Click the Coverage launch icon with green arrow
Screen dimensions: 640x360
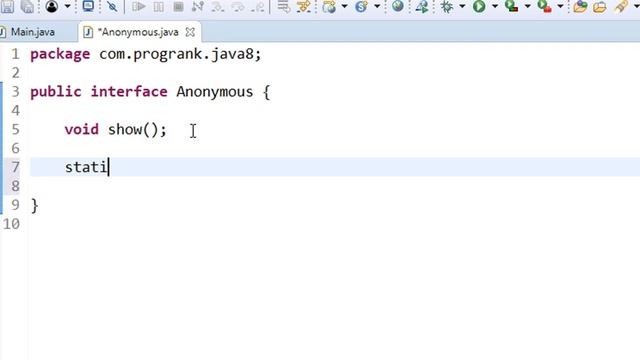(422, 6)
